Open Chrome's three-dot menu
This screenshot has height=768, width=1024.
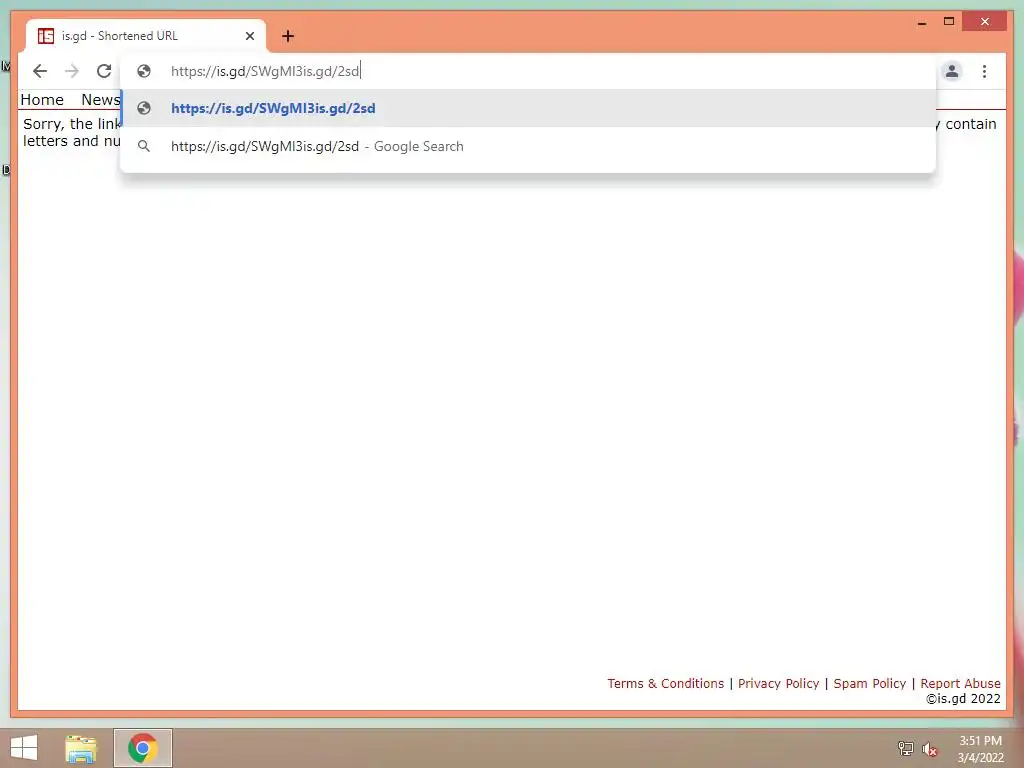point(984,71)
